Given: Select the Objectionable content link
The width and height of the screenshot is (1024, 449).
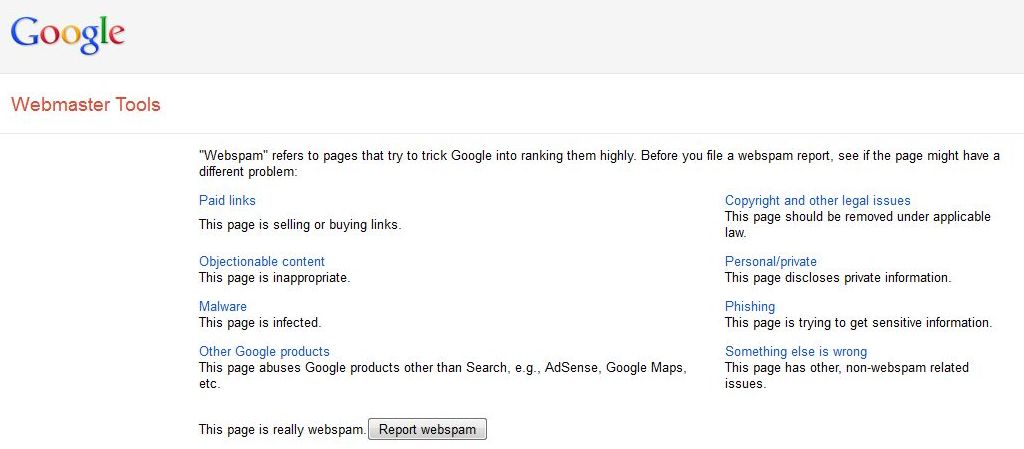Looking at the screenshot, I should [x=262, y=262].
